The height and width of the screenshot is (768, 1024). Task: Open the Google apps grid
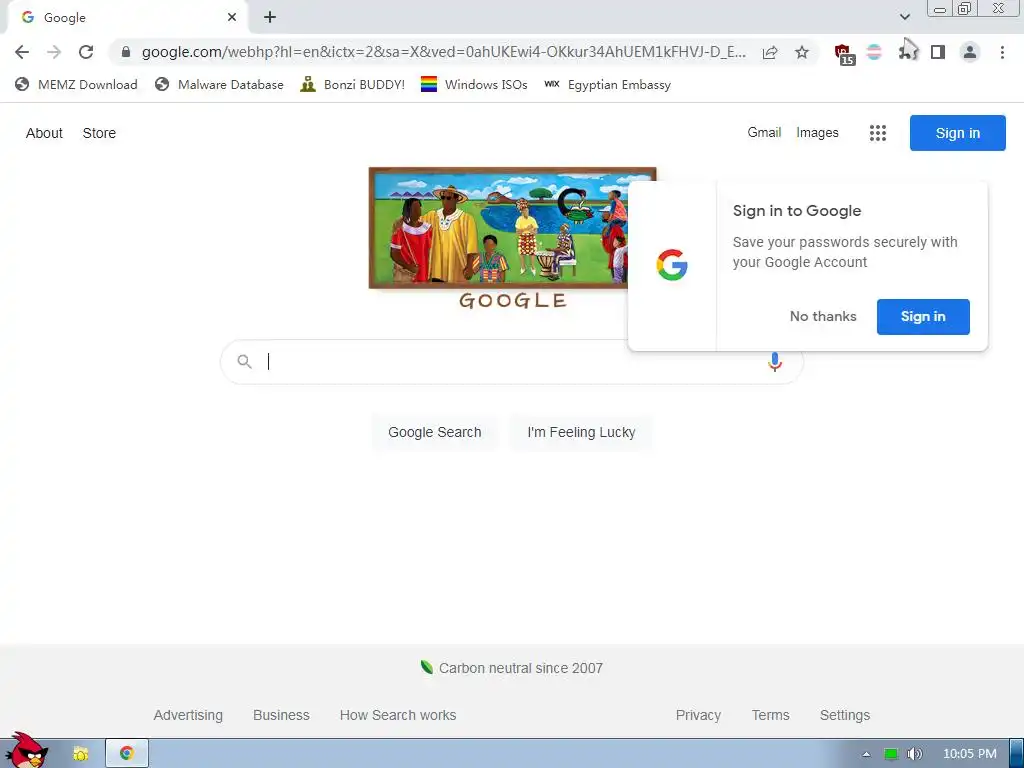(x=878, y=133)
